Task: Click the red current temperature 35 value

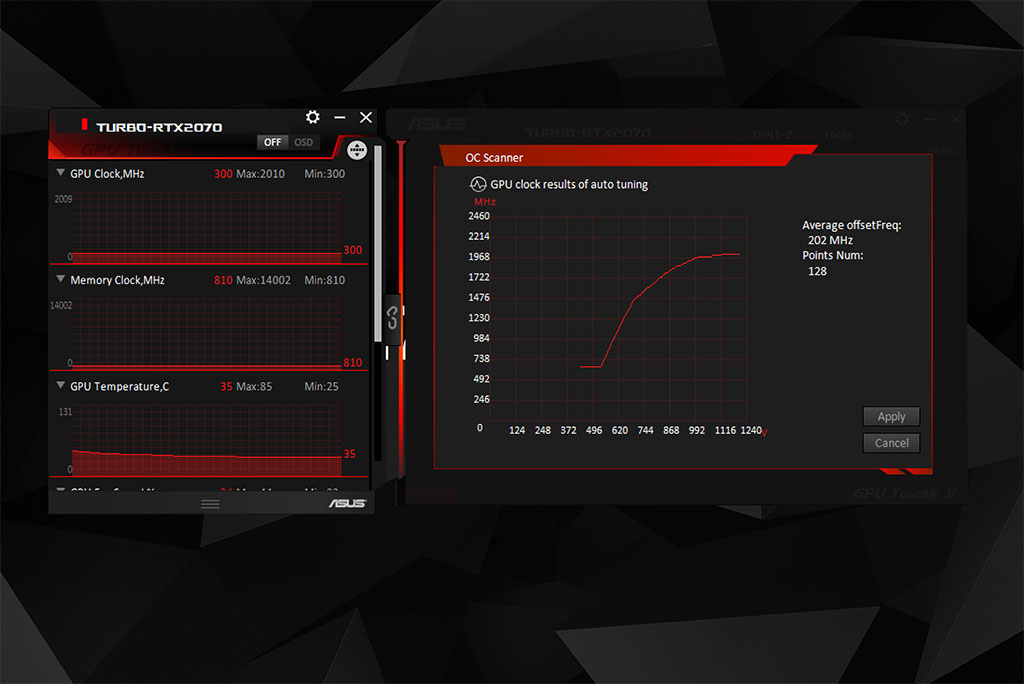Action: pos(226,386)
